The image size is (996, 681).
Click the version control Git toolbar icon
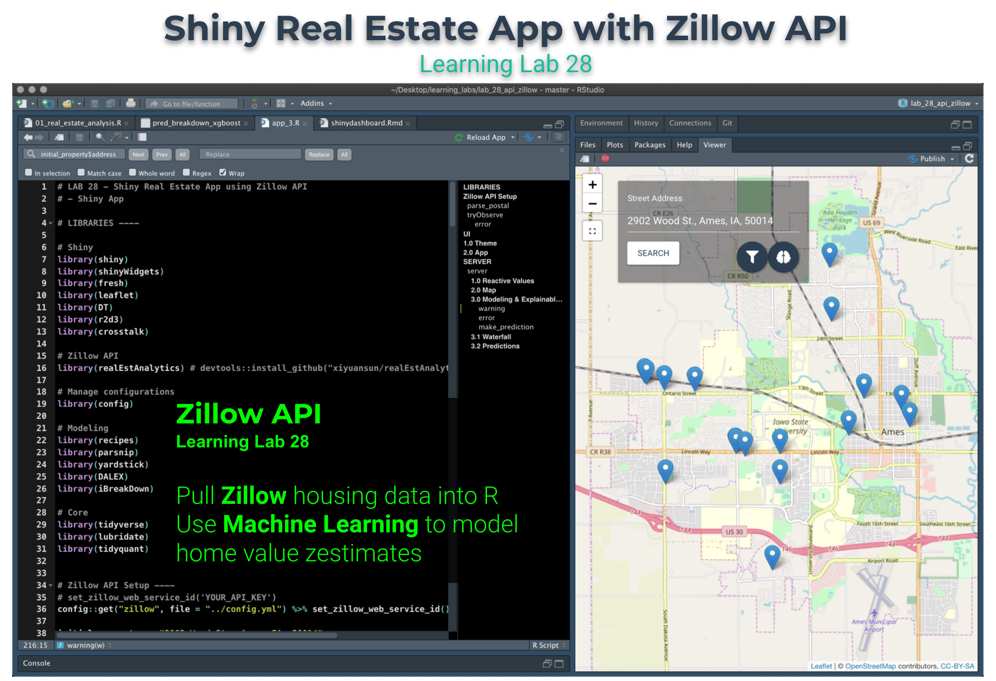click(254, 104)
